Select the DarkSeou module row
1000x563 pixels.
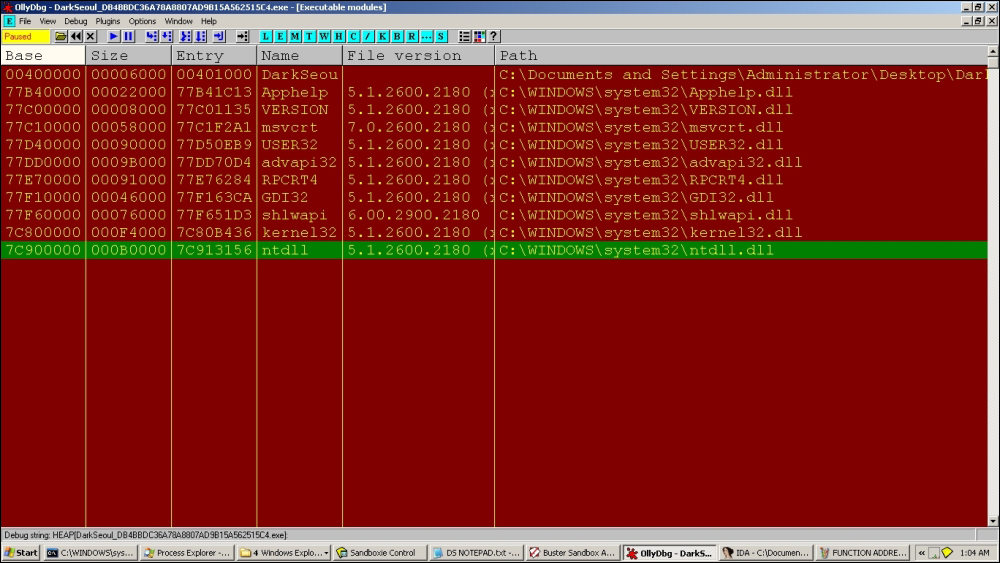(494, 75)
